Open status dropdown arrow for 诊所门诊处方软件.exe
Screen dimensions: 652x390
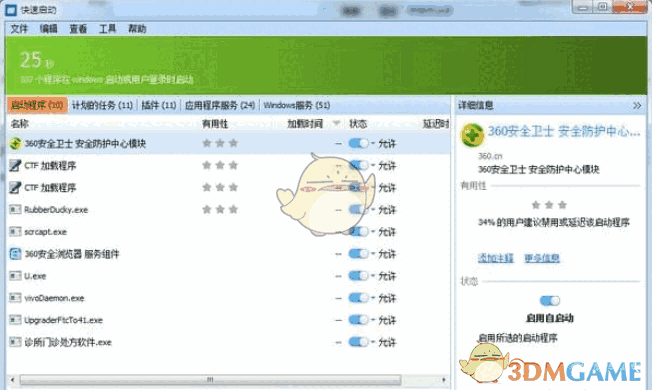(x=373, y=342)
